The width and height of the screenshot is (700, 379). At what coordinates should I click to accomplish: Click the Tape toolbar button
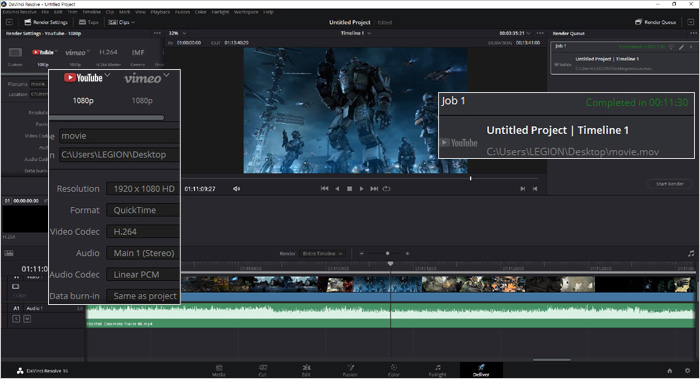coord(88,22)
